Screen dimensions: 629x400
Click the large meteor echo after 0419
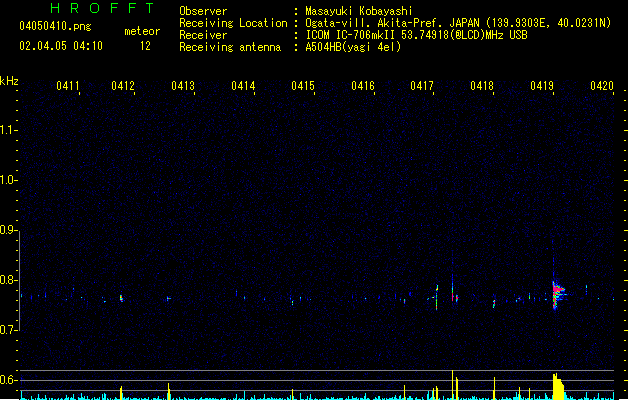tap(558, 295)
